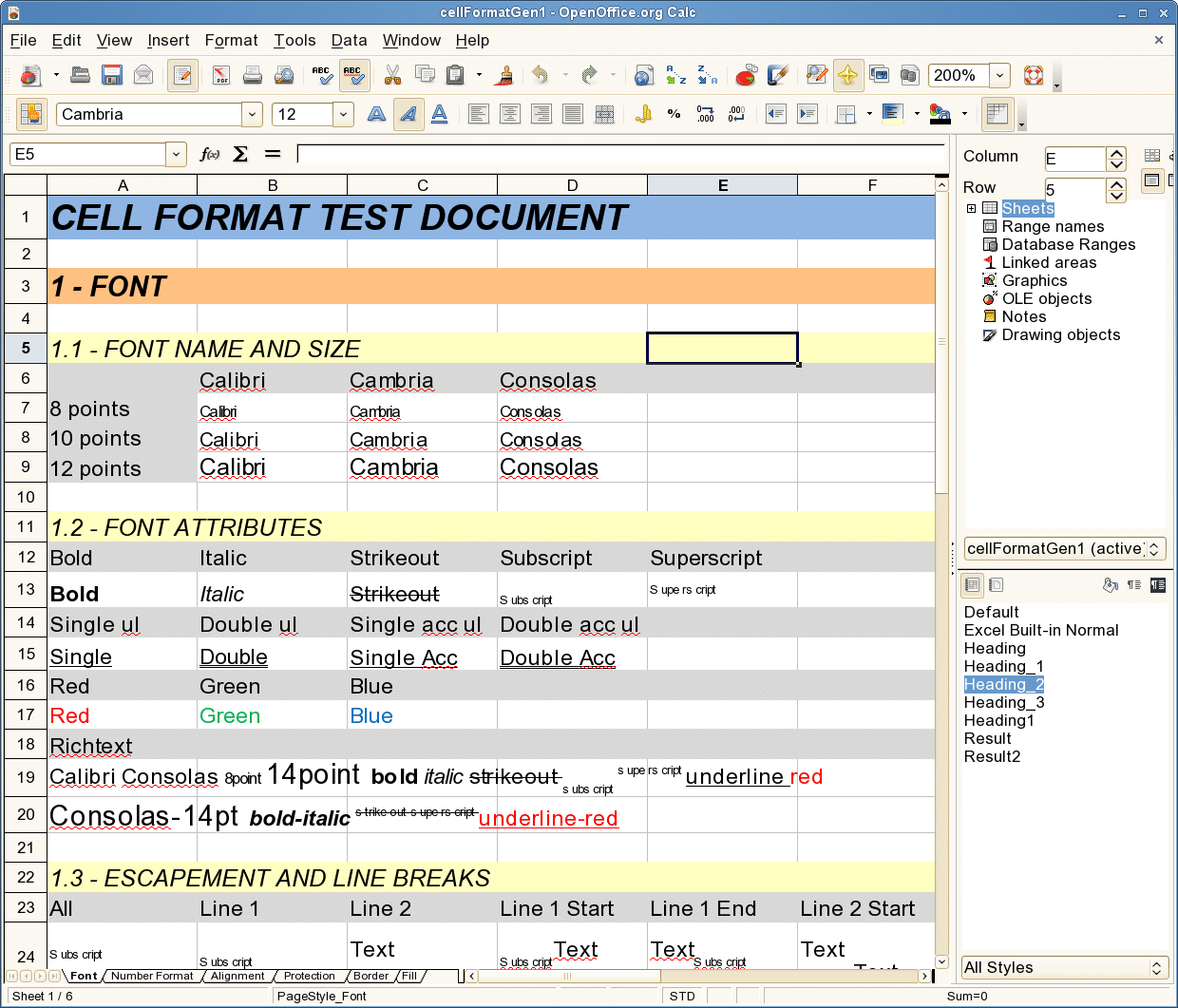Click the Cut scissors icon
Viewport: 1178px width, 1008px height.
[393, 75]
